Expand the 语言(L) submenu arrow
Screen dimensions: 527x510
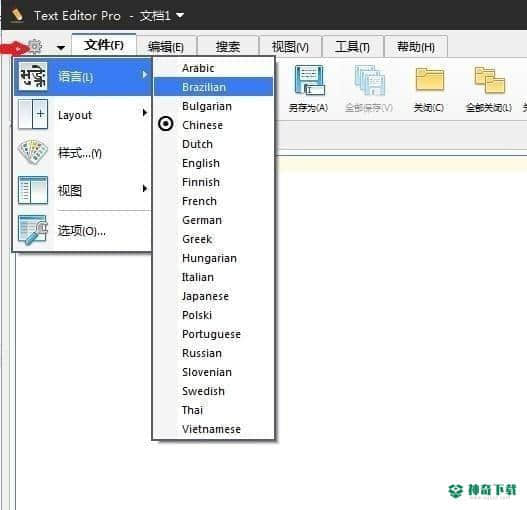(145, 75)
